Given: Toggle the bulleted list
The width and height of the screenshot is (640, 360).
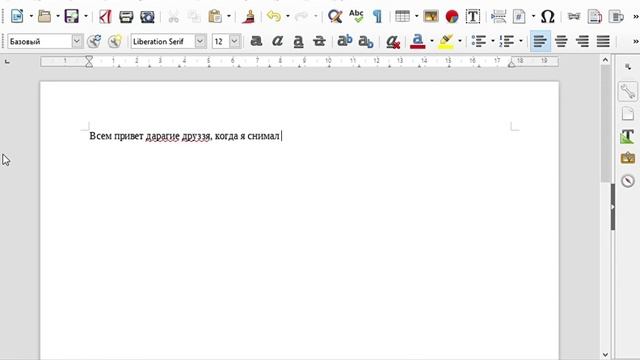Looking at the screenshot, I should (478, 41).
